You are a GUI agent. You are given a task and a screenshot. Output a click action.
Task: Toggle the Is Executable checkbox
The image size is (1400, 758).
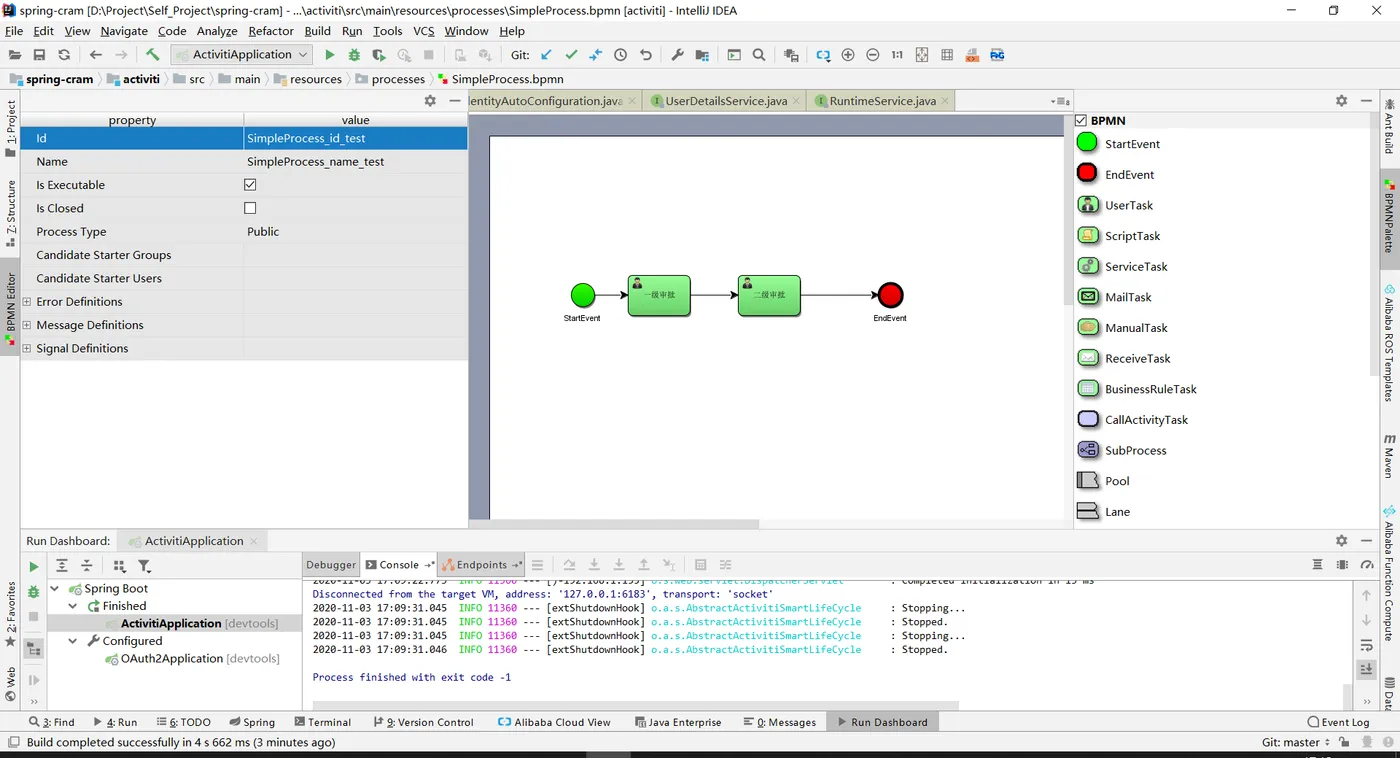250,185
